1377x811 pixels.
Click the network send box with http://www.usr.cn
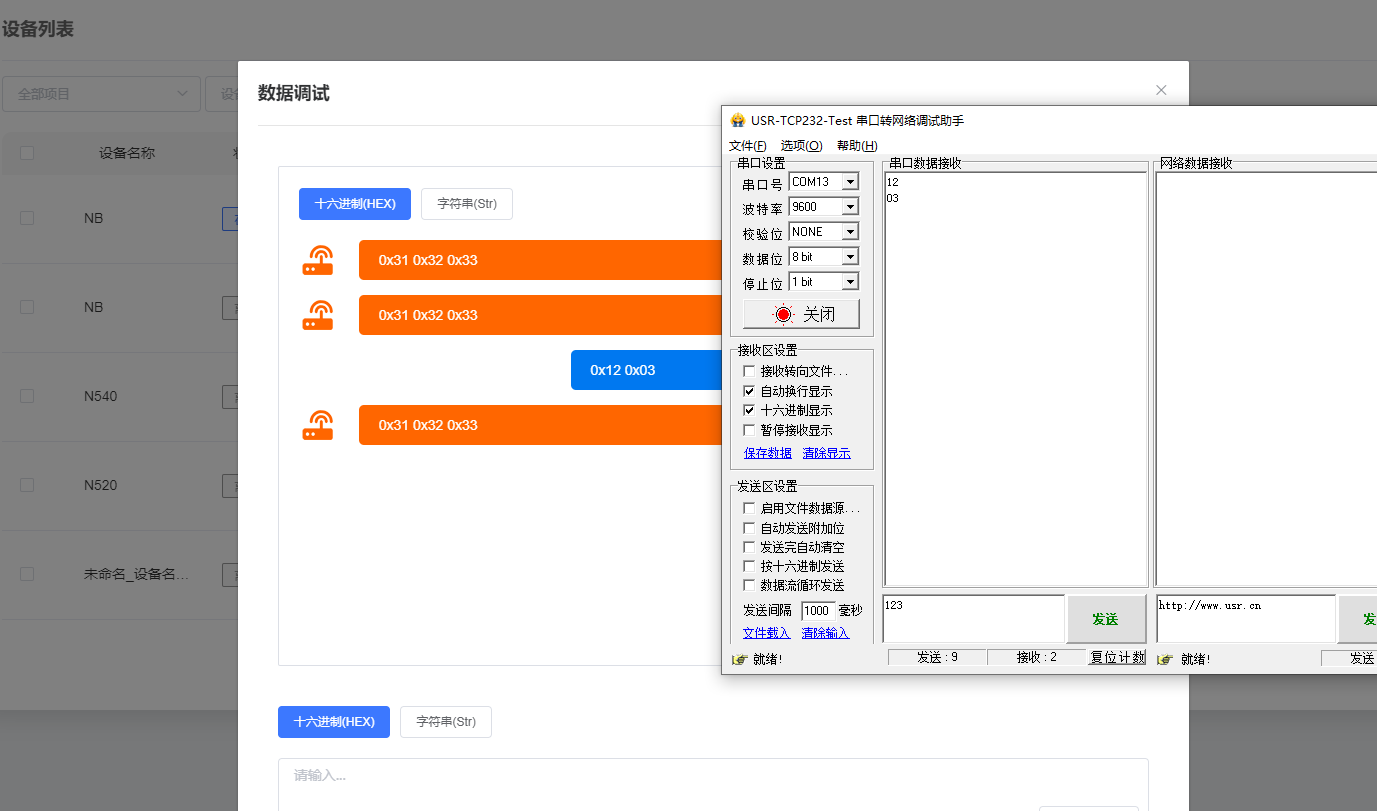click(x=1246, y=619)
